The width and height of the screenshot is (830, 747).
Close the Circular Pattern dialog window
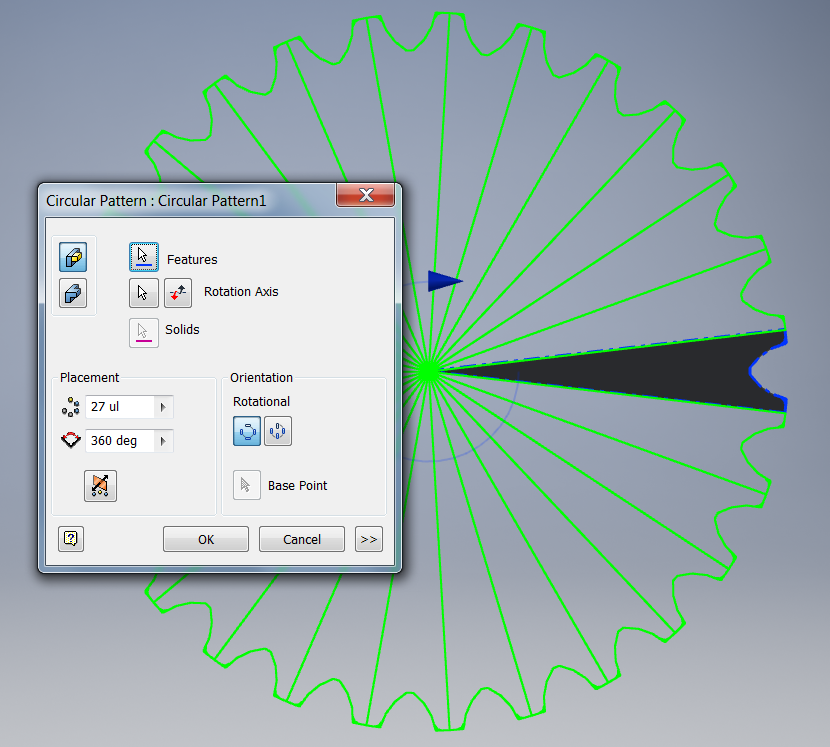pyautogui.click(x=366, y=195)
